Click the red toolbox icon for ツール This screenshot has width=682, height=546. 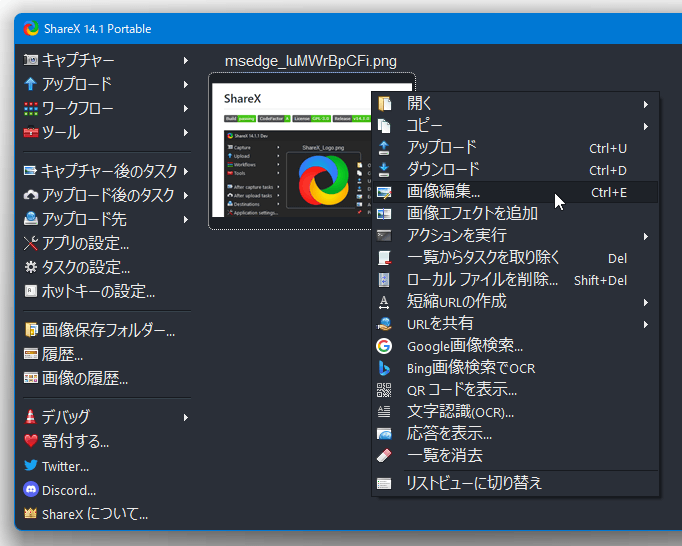(x=31, y=132)
